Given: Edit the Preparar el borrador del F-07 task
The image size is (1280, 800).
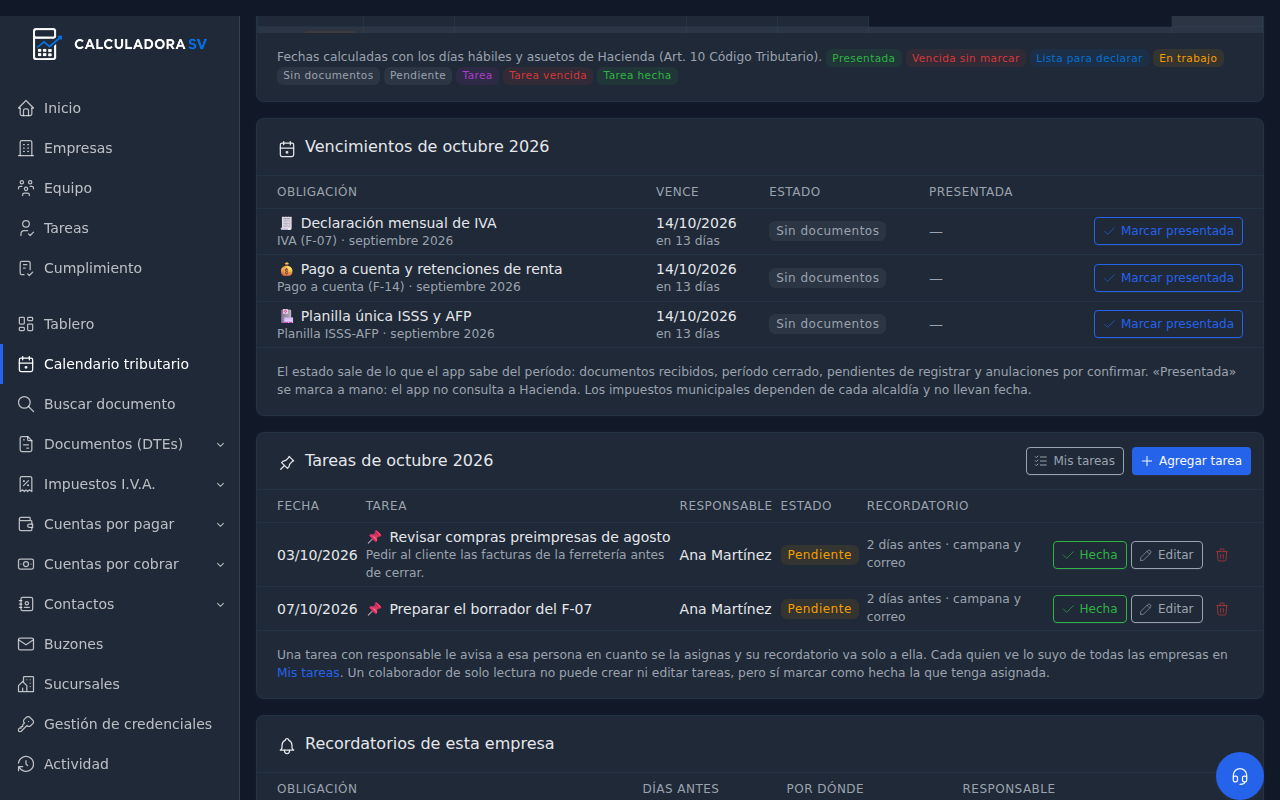Looking at the screenshot, I should (1167, 609).
